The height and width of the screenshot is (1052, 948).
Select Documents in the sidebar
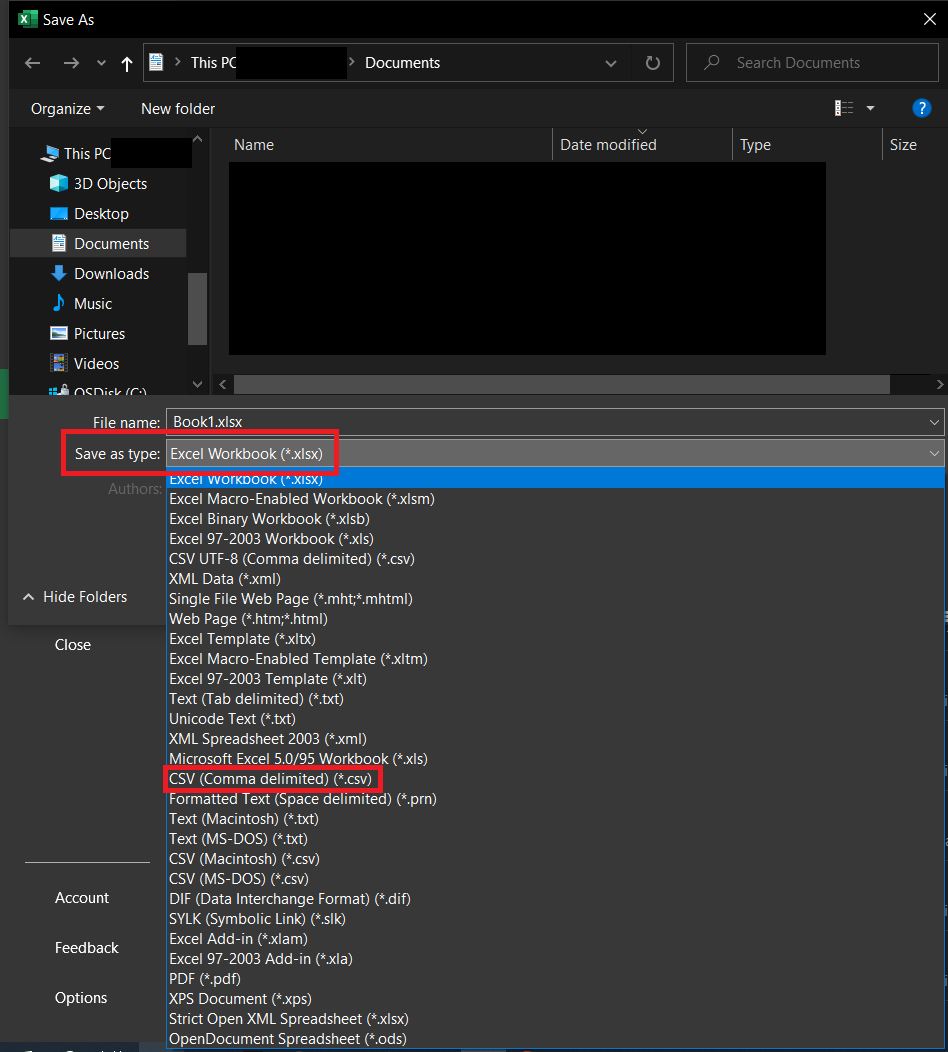[99, 244]
